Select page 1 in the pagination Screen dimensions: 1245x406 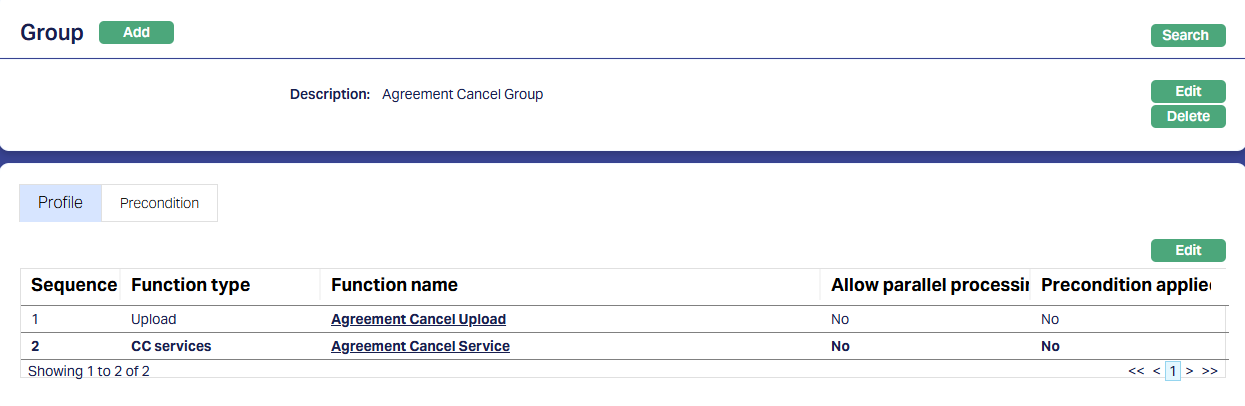click(1174, 371)
